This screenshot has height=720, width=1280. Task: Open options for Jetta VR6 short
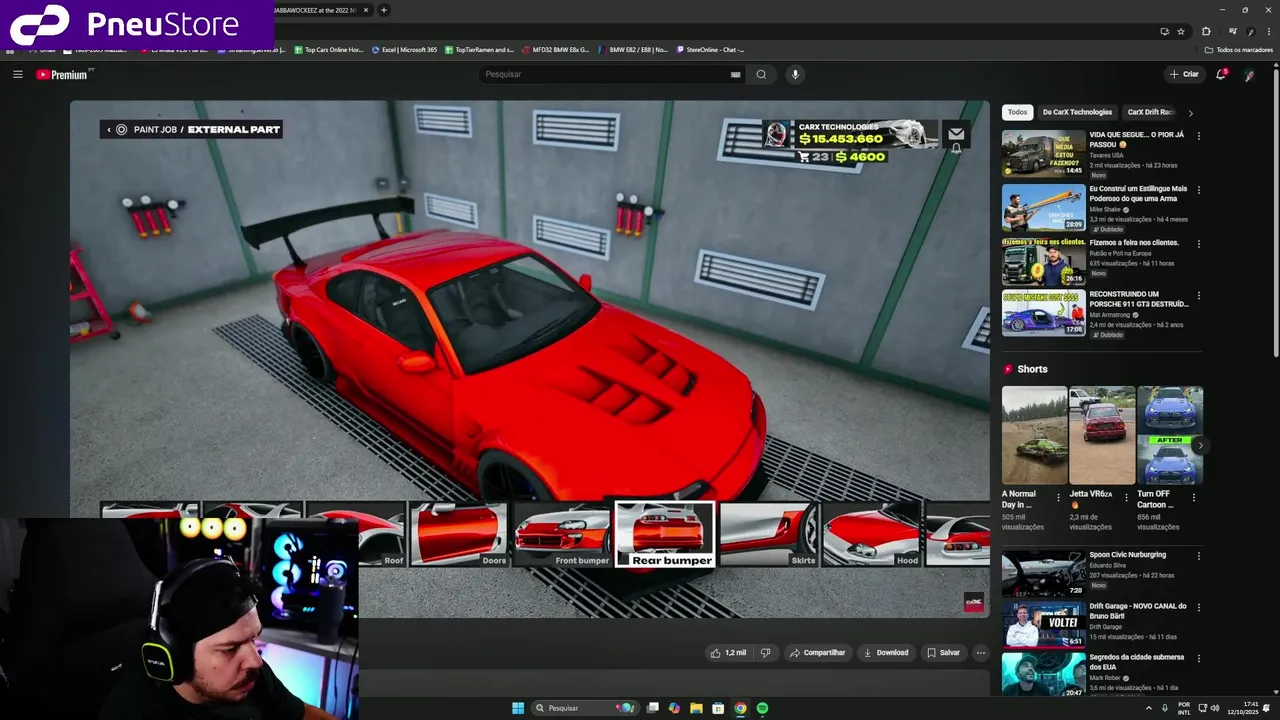[1127, 497]
